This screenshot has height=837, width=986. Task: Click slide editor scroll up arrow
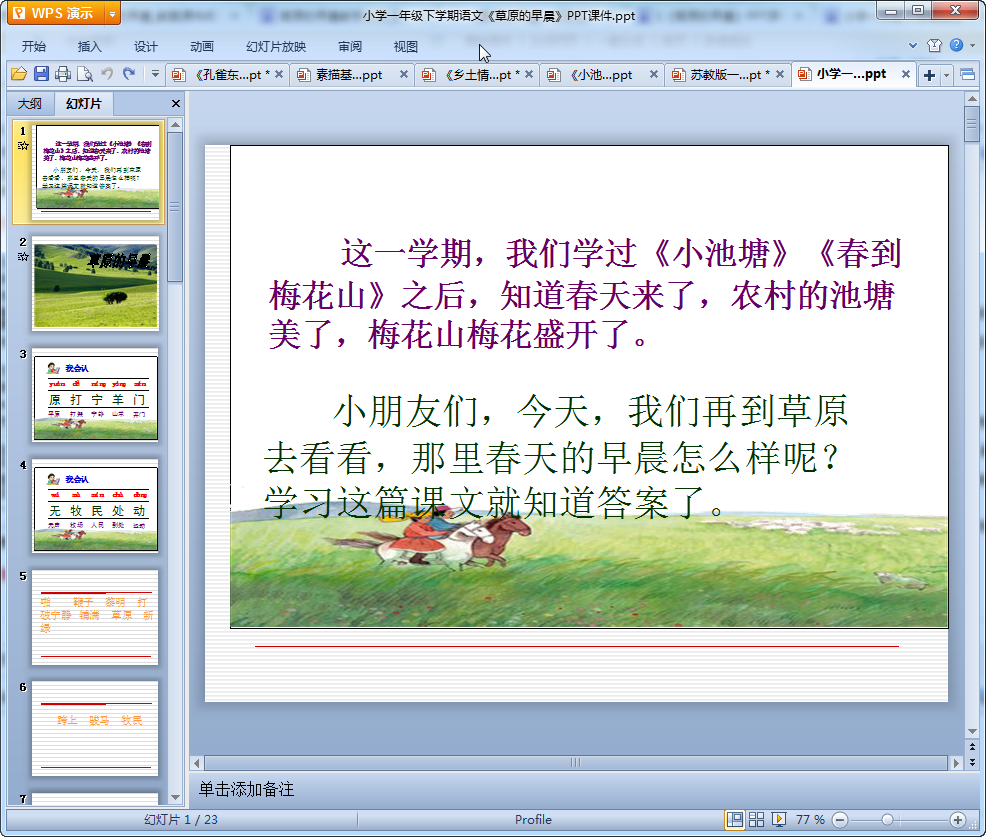click(x=972, y=99)
